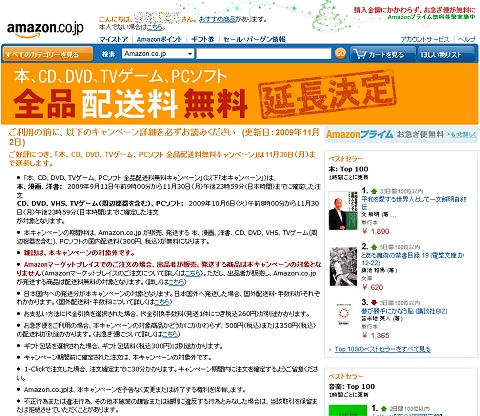Viewport: 480px width, 416px height.
Task: Open rank 1 bestseller book title link
Action: 413,203
